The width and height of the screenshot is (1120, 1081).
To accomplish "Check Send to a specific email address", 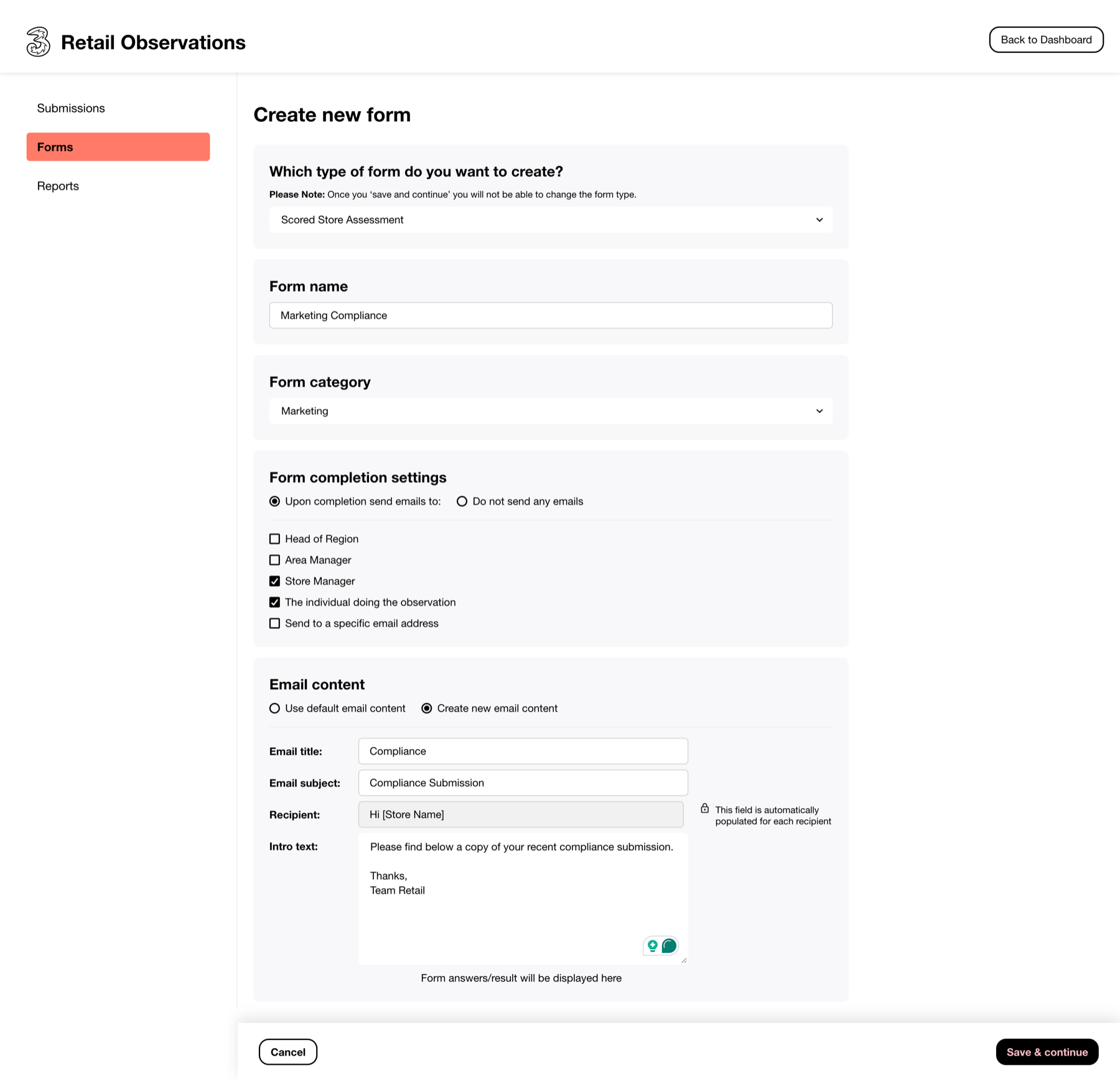I will tap(275, 623).
